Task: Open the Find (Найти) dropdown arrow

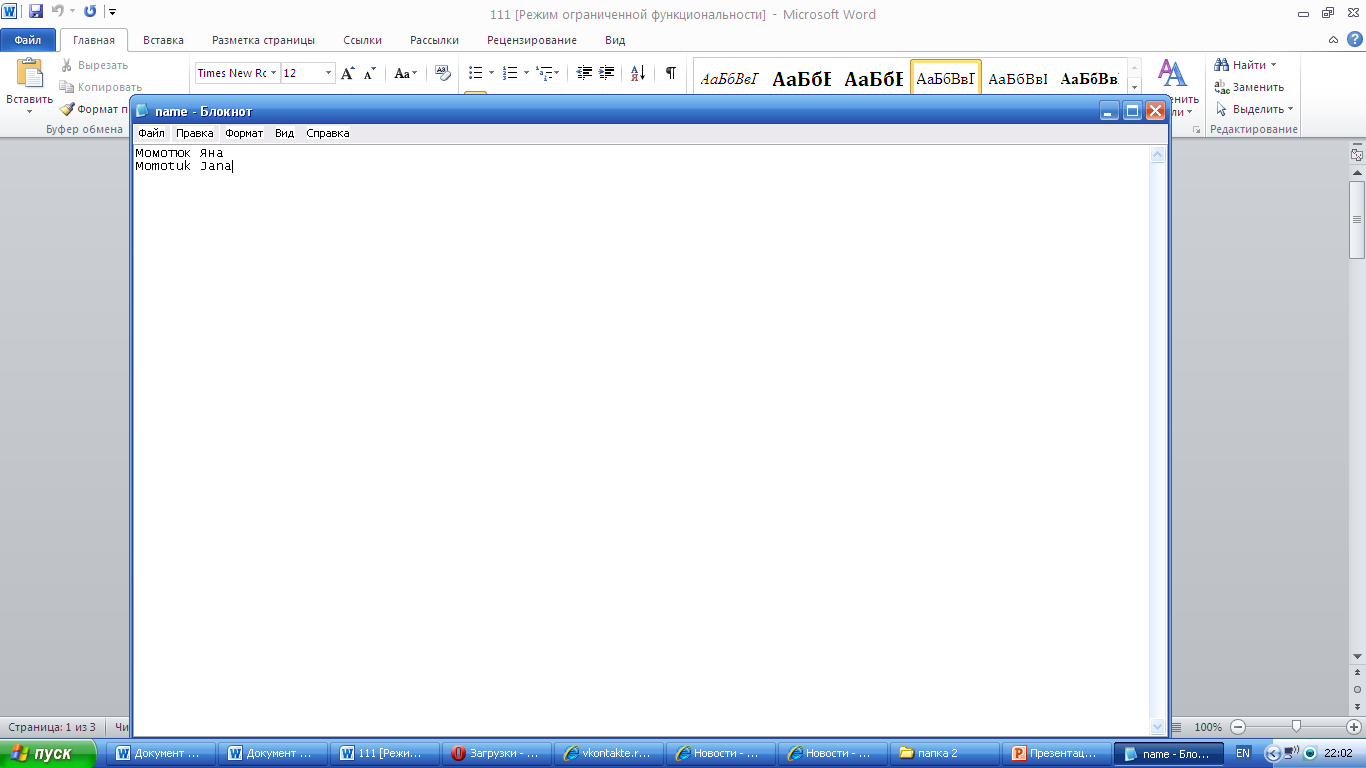Action: (1273, 65)
